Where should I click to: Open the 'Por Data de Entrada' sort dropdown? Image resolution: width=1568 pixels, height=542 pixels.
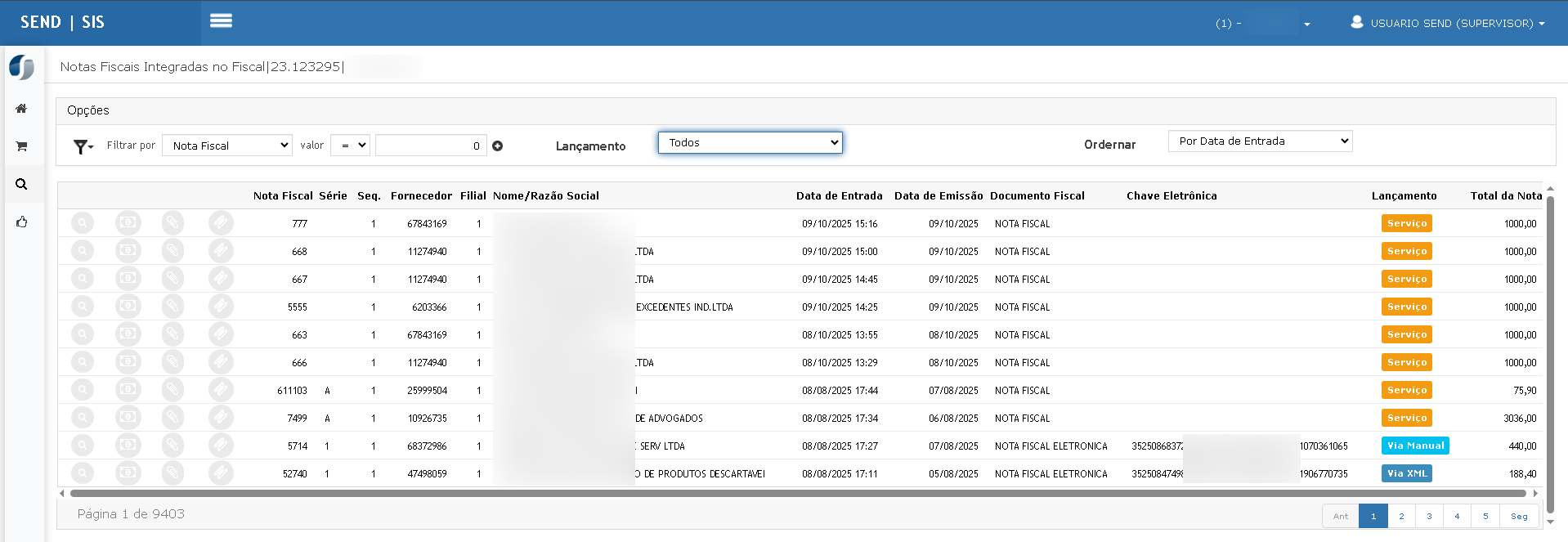(x=1260, y=141)
